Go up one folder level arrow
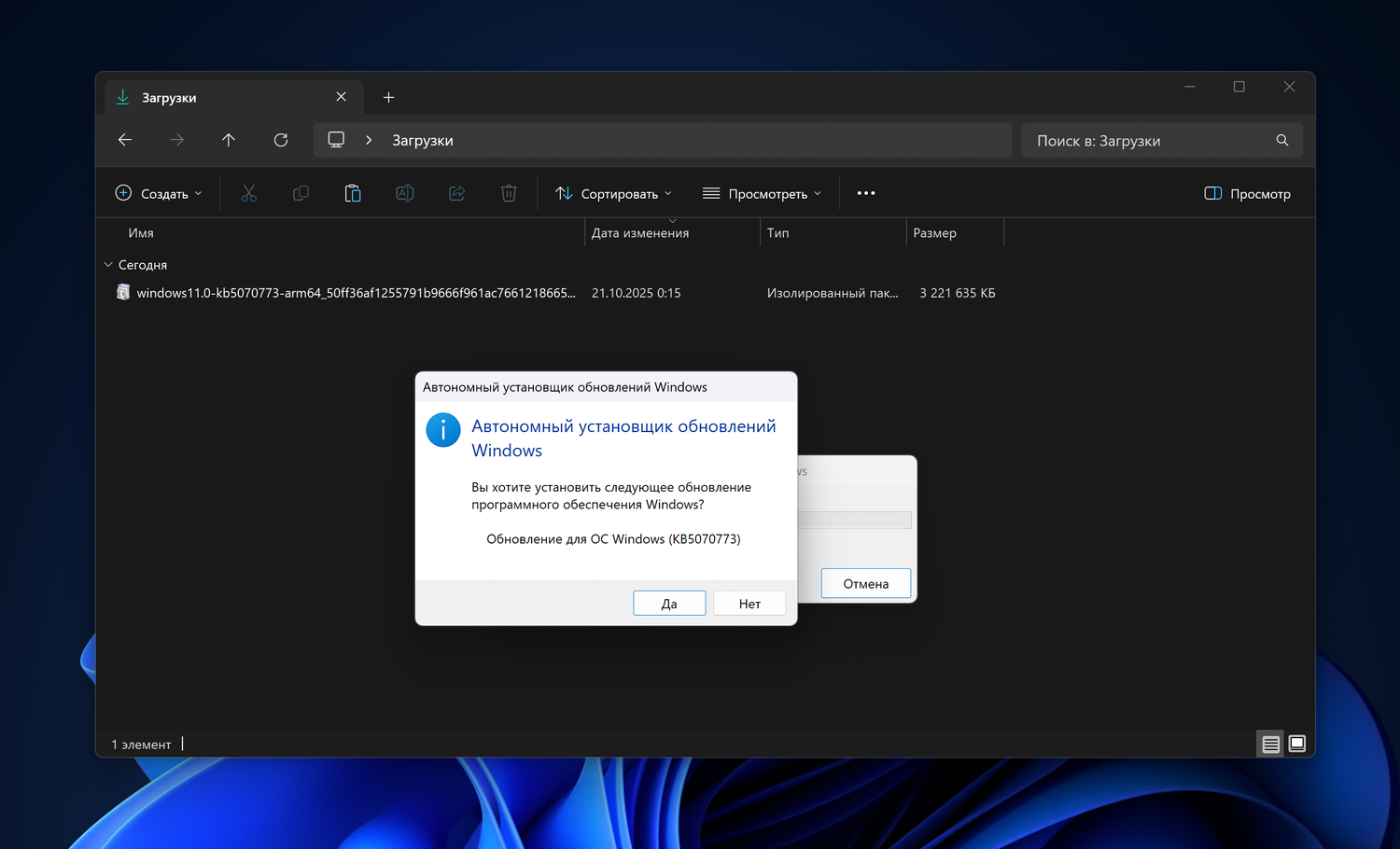The width and height of the screenshot is (1400, 849). tap(229, 140)
